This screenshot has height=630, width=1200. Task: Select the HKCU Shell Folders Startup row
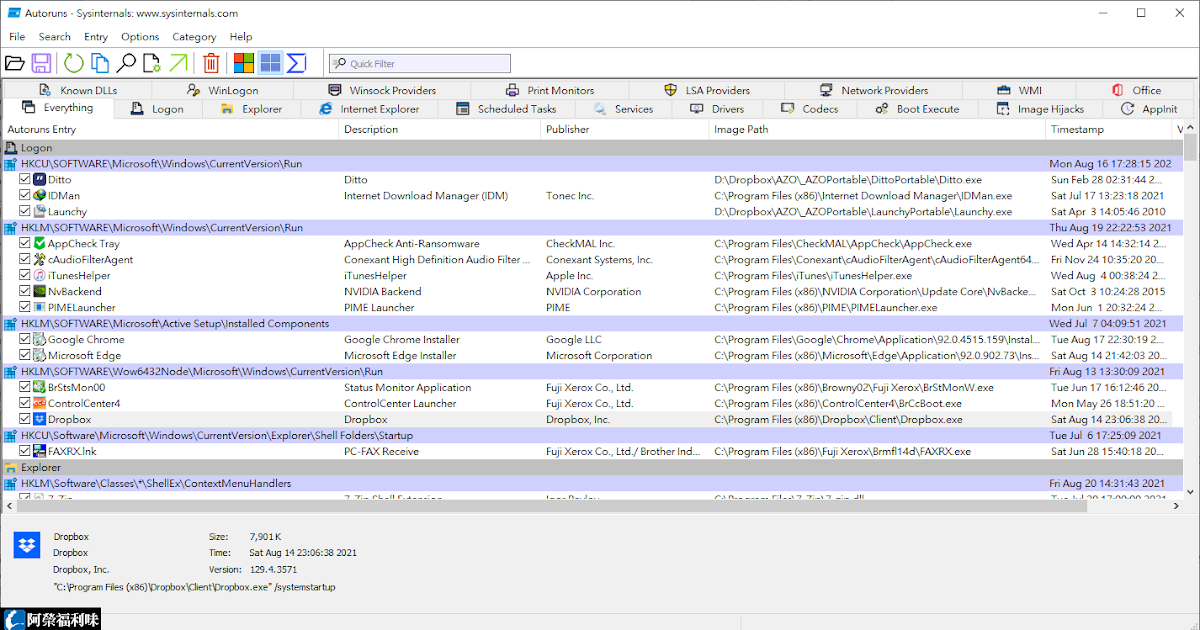click(592, 435)
